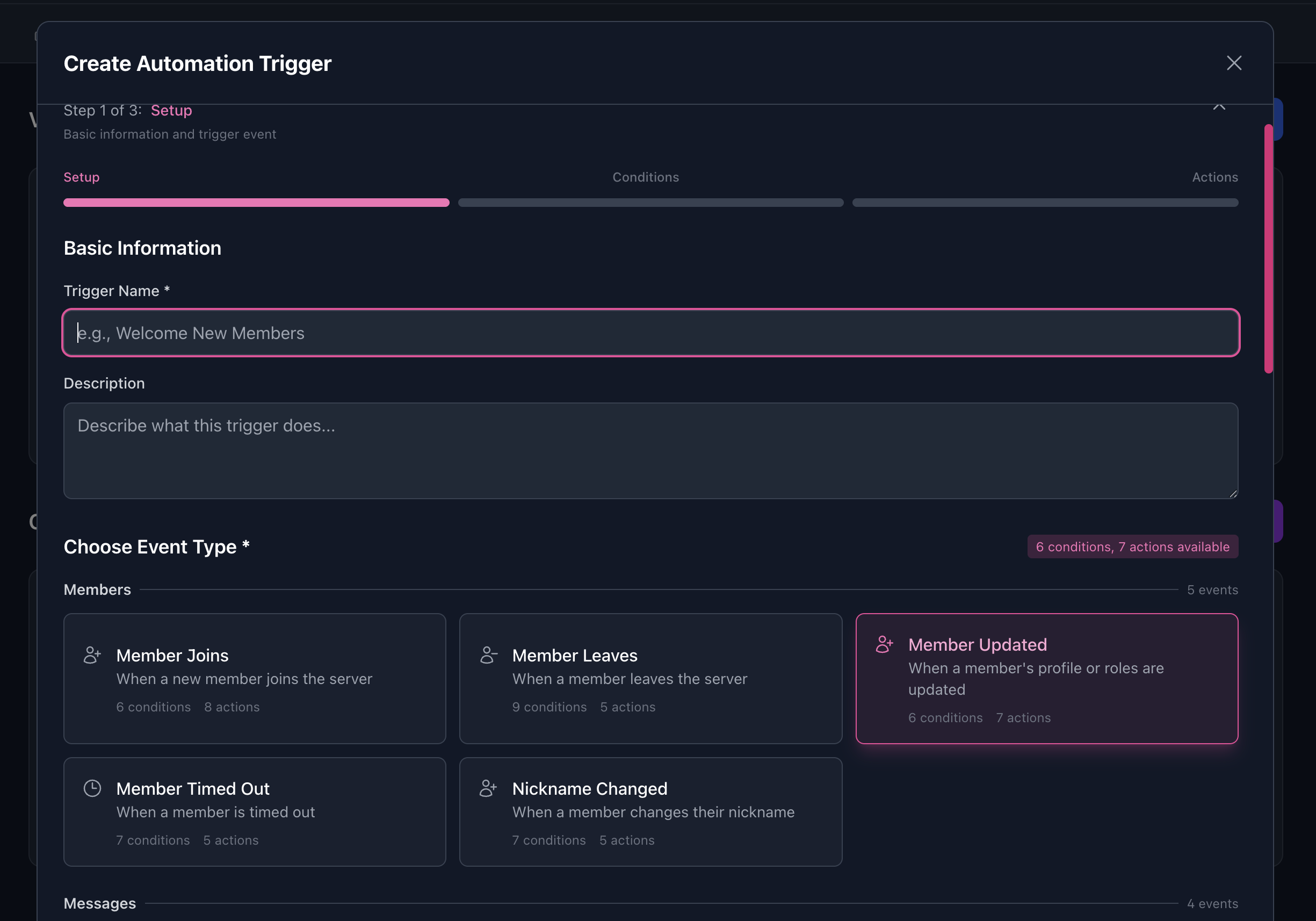Collapse the step header with chevron
Screen dimensions: 1316x921
(1219, 107)
